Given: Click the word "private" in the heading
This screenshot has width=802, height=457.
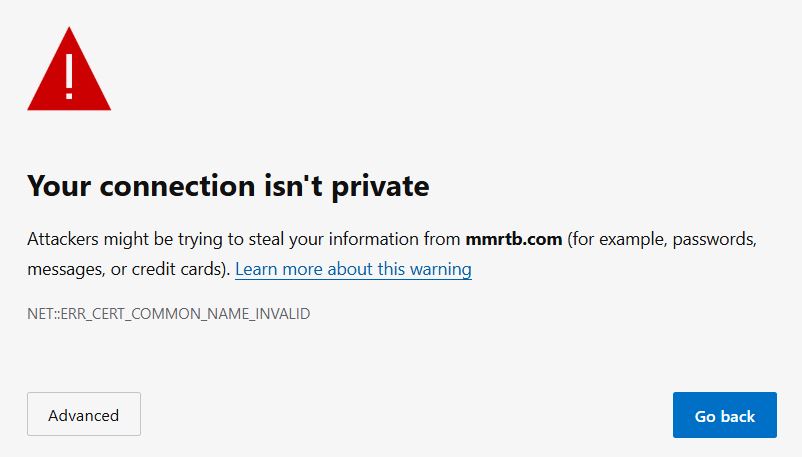Looking at the screenshot, I should (x=381, y=187).
